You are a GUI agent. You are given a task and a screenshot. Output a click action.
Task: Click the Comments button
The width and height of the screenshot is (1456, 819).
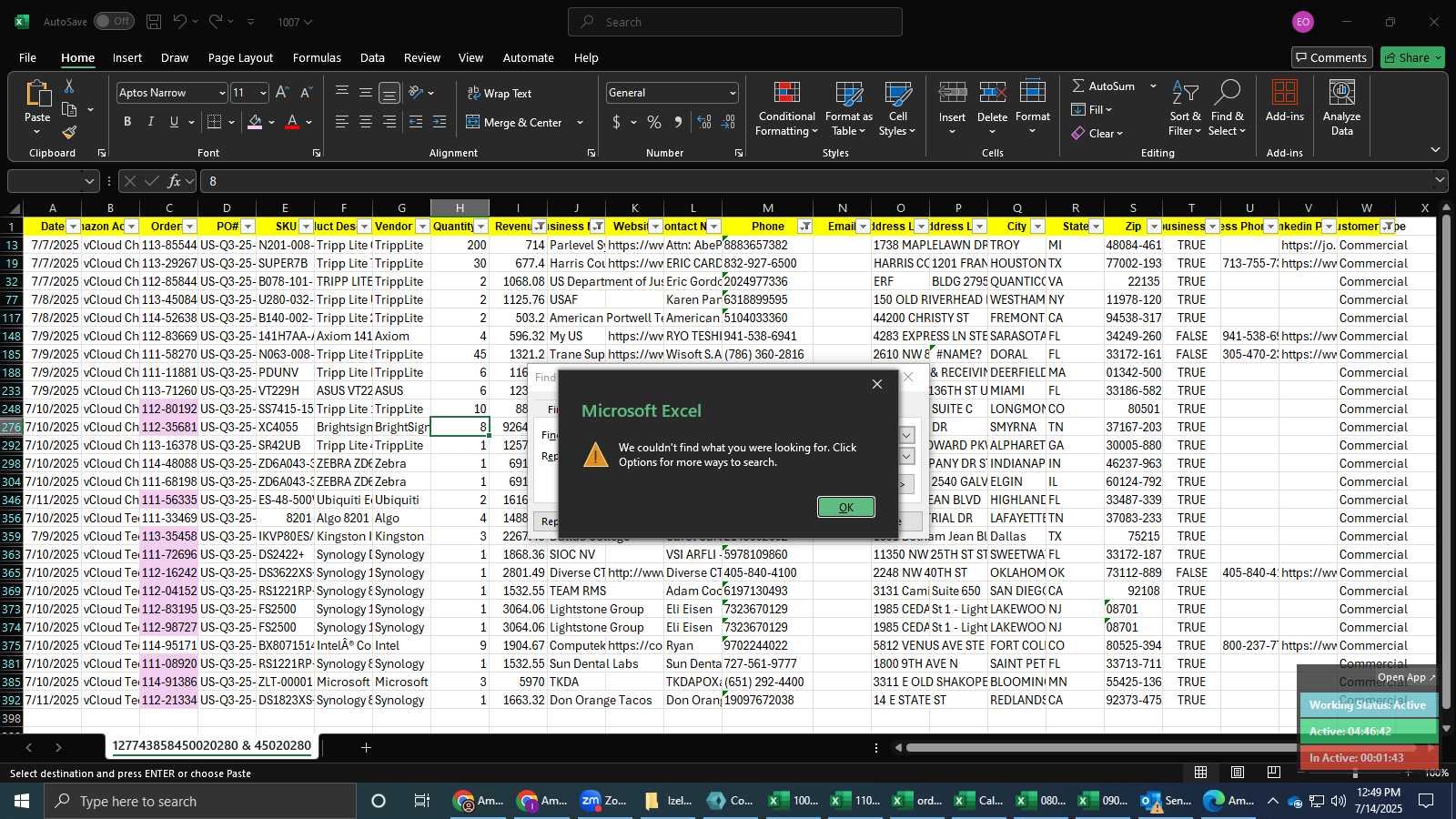point(1331,57)
